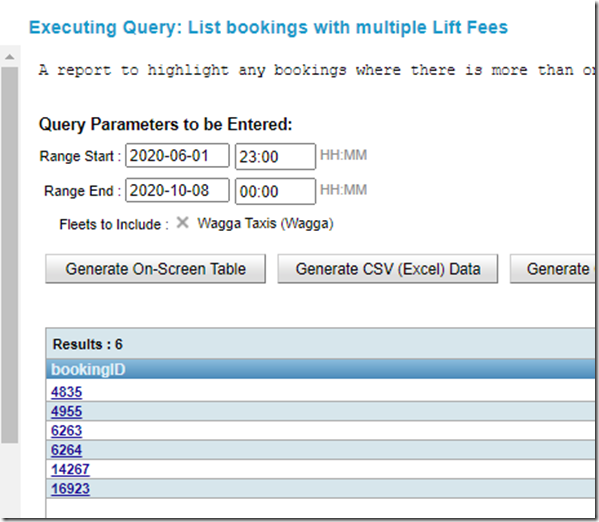This screenshot has width=599, height=522.
Task: Open booking 16923
Action: click(x=70, y=489)
